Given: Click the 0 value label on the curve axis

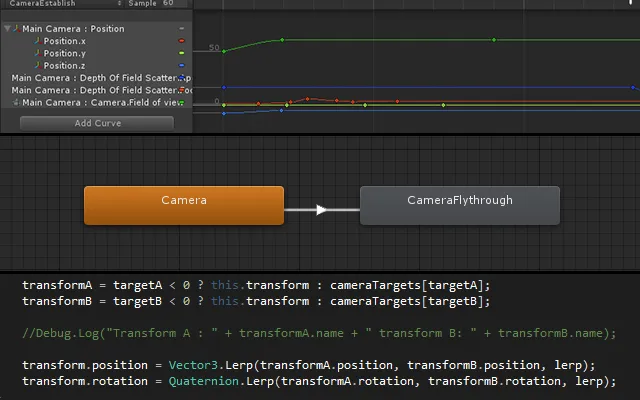Looking at the screenshot, I should [217, 101].
